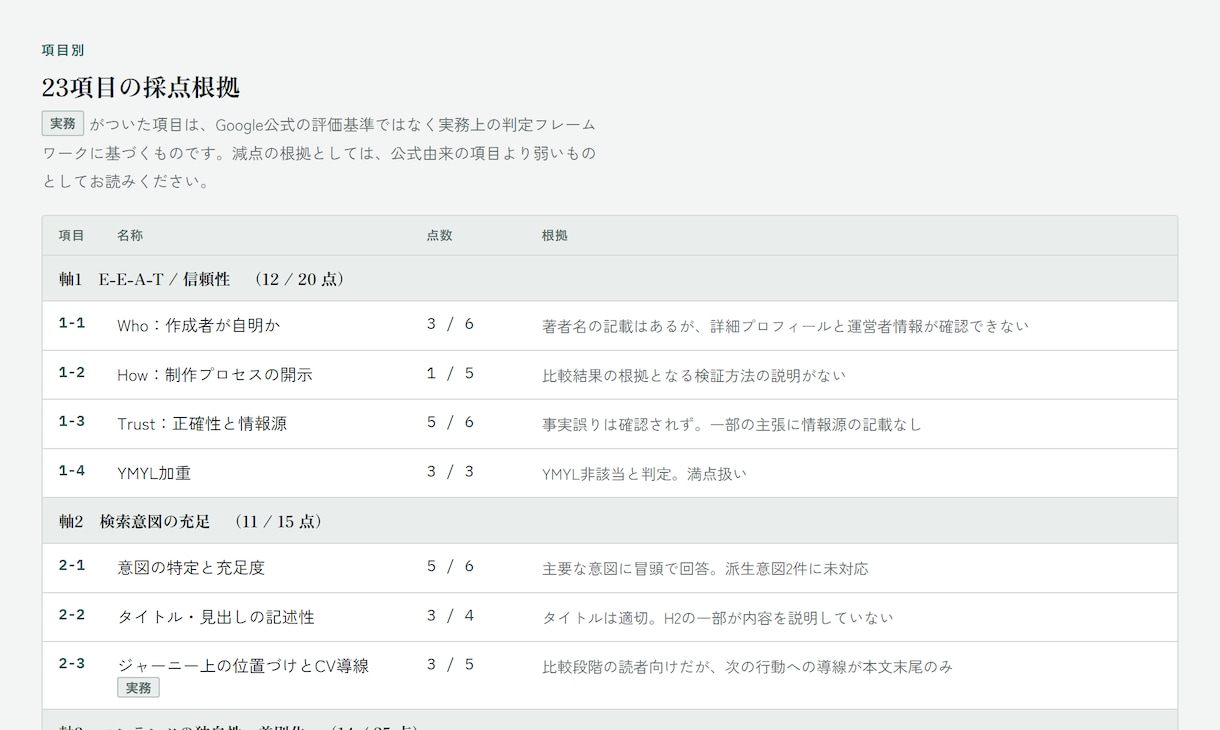1220x730 pixels.
Task: Click the rationale 事実誤りは確認されず
Action: tap(732, 424)
